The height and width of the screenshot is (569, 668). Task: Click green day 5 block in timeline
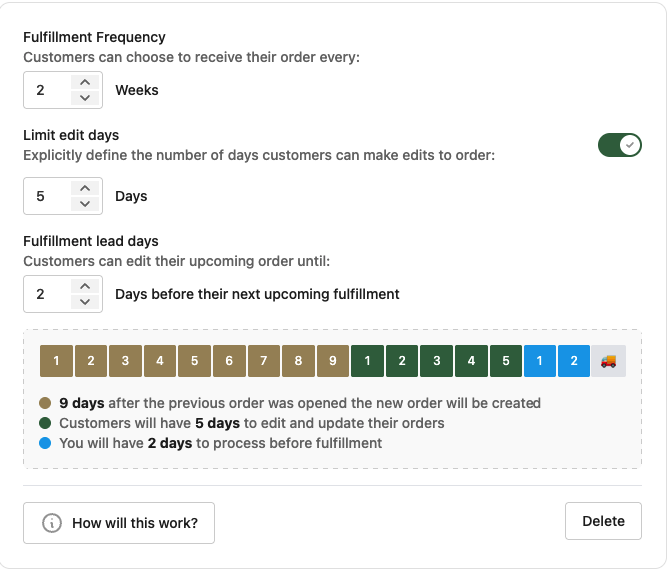click(505, 361)
